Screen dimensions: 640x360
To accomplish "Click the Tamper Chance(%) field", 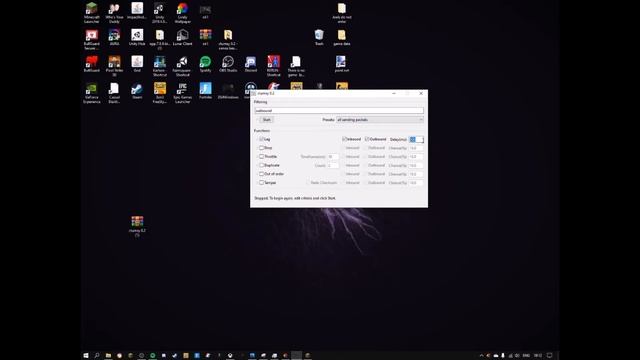I will pyautogui.click(x=416, y=183).
